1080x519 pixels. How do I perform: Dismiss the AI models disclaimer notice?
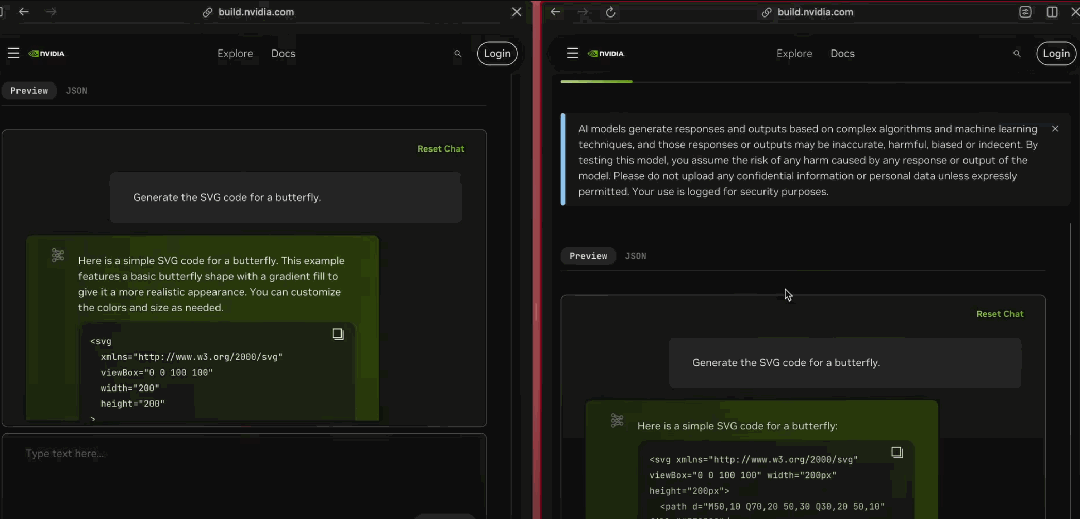[1055, 129]
